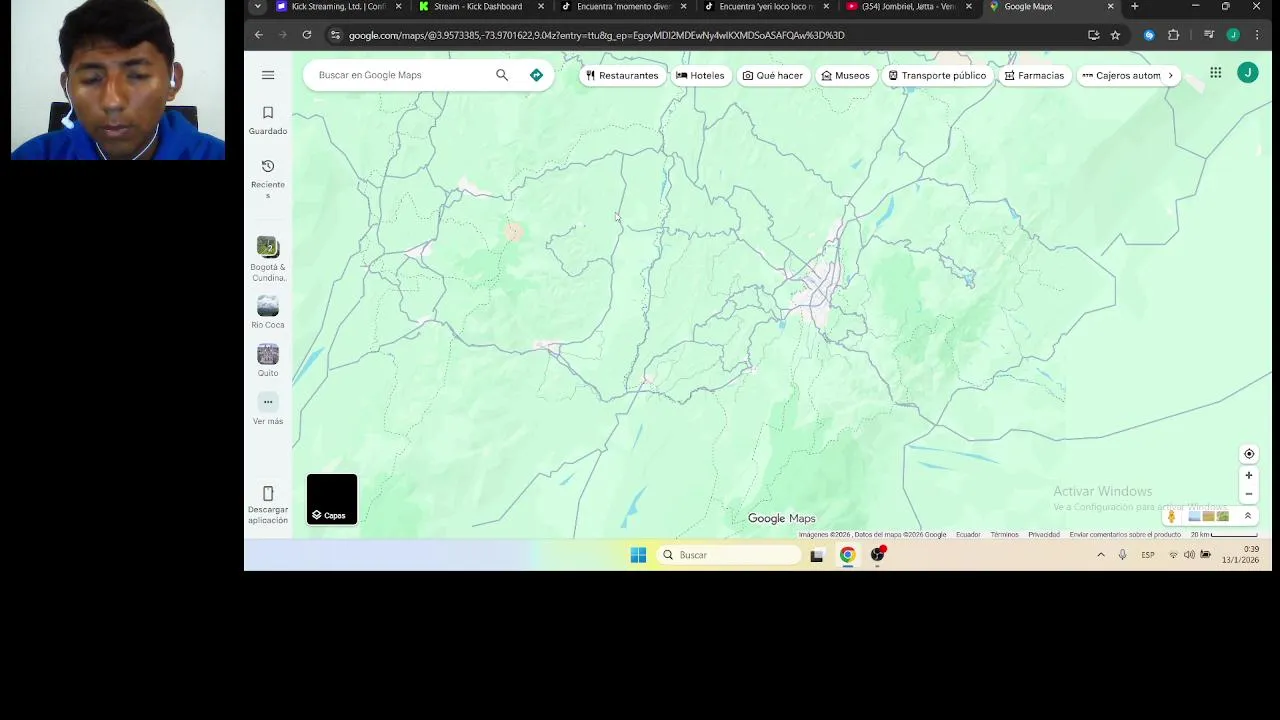This screenshot has width=1280, height=720.
Task: Open the Chrome profile avatar
Action: point(1233,35)
